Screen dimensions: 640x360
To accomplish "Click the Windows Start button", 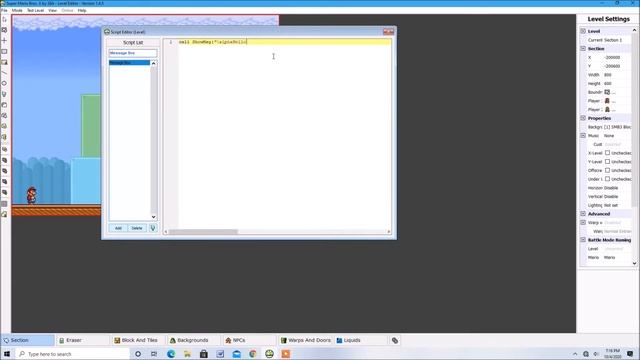I will [x=7, y=354].
